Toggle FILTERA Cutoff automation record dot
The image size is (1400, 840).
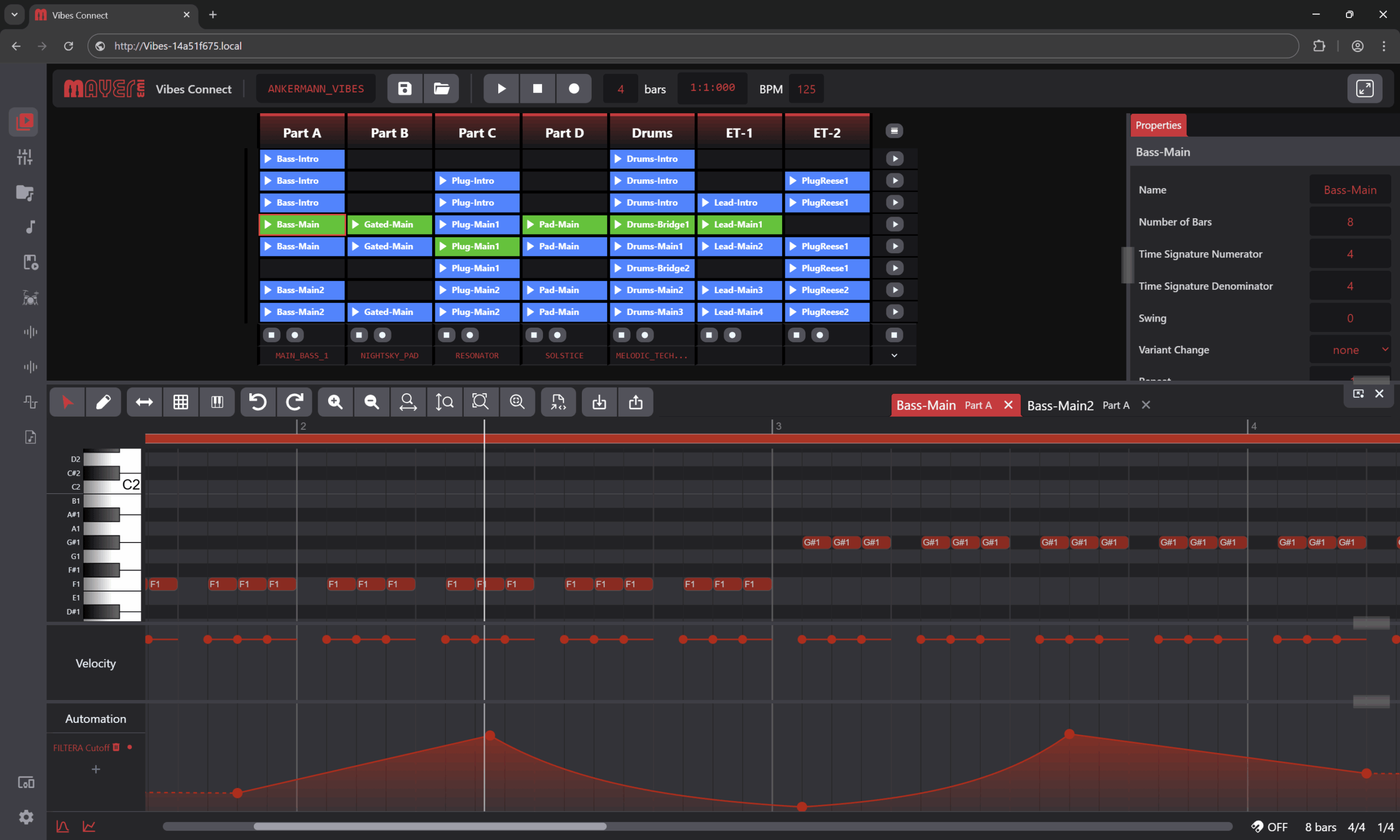click(x=130, y=747)
